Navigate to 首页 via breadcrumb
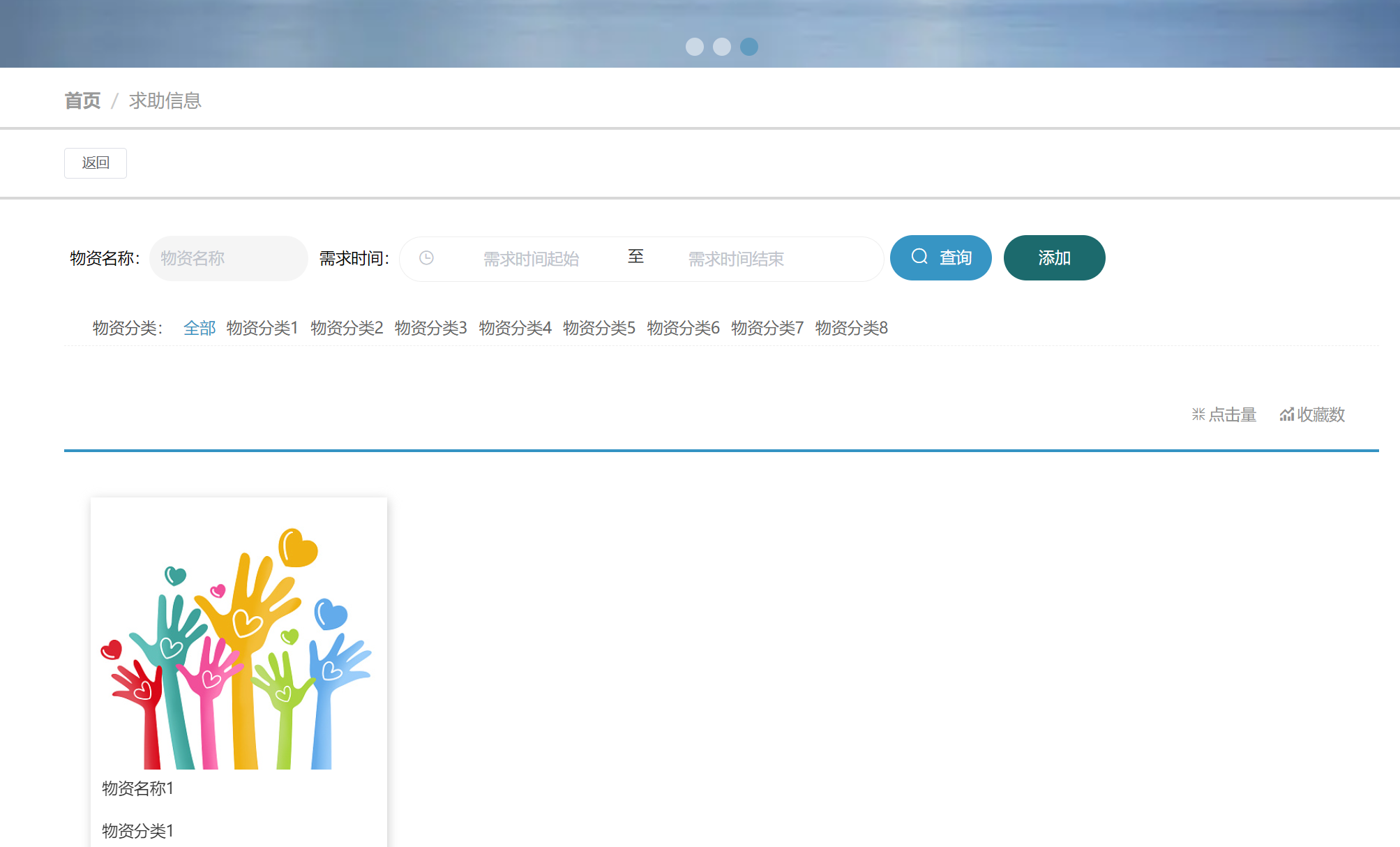The width and height of the screenshot is (1400, 847). 82,100
